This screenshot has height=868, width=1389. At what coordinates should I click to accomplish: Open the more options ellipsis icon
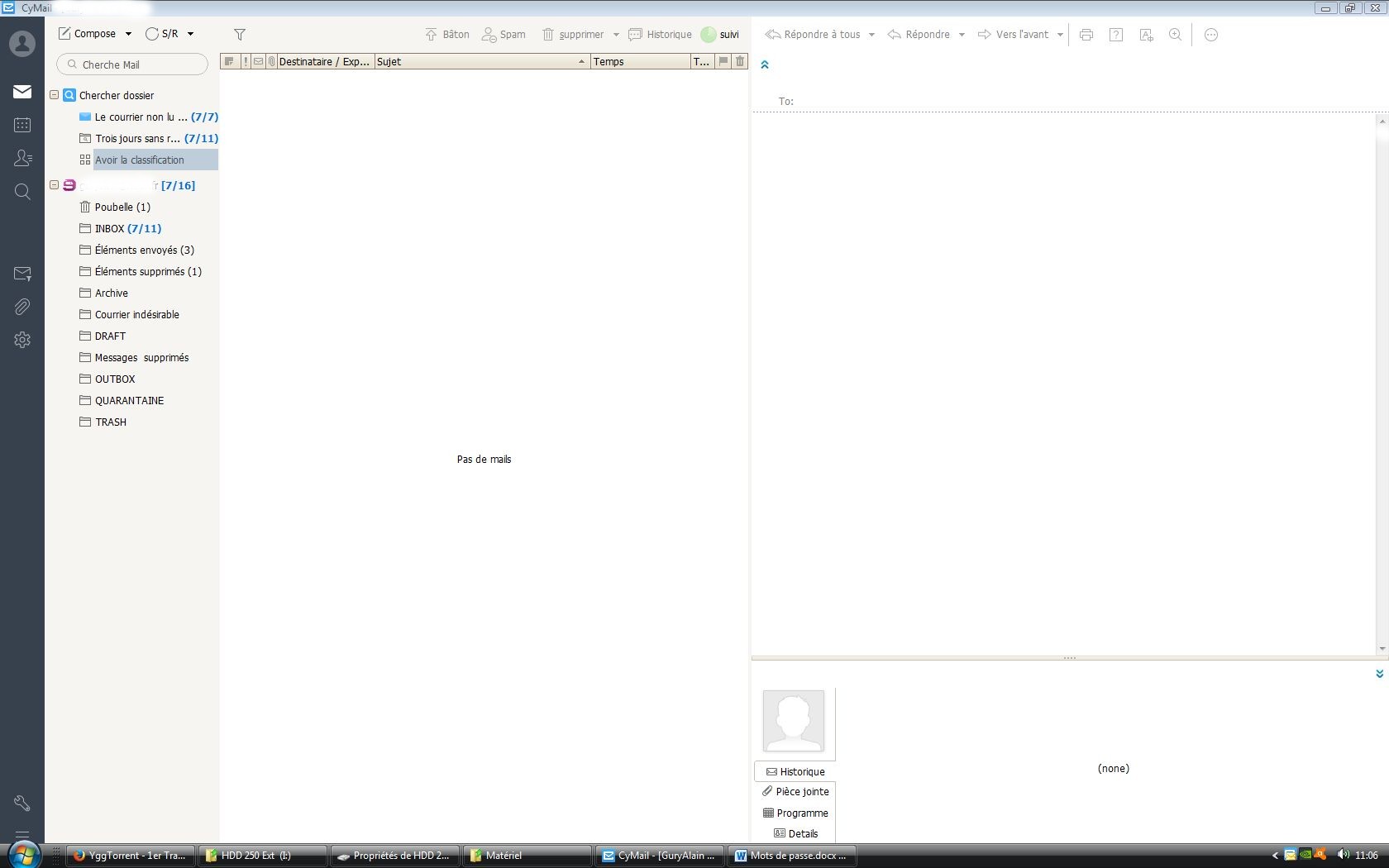pos(1211,35)
